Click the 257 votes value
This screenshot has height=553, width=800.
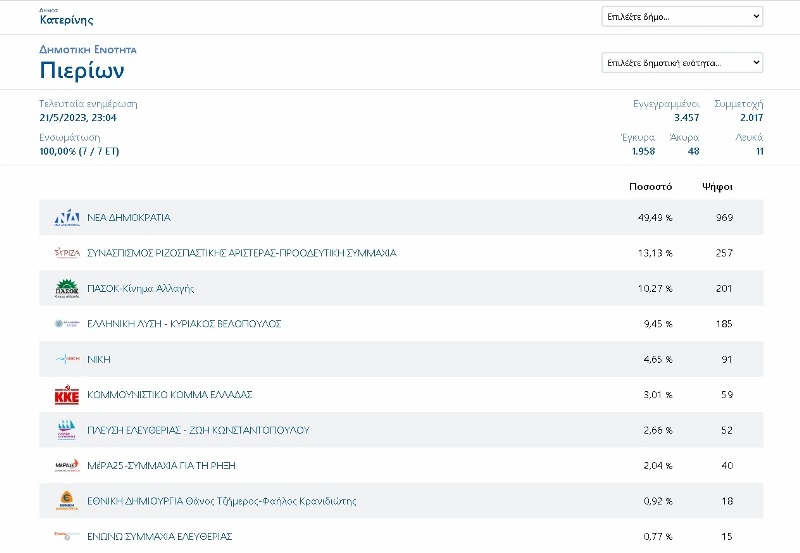pyautogui.click(x=724, y=253)
